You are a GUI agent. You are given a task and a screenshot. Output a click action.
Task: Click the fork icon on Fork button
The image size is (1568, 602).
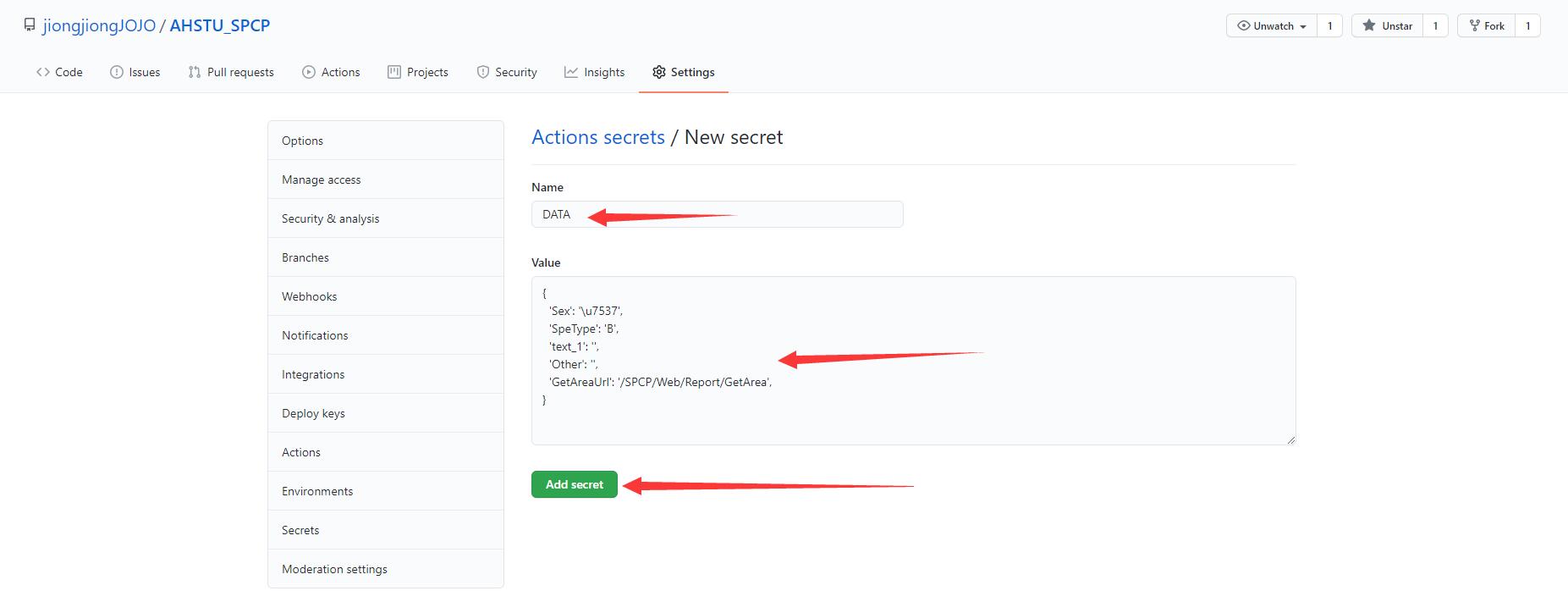(x=1475, y=25)
